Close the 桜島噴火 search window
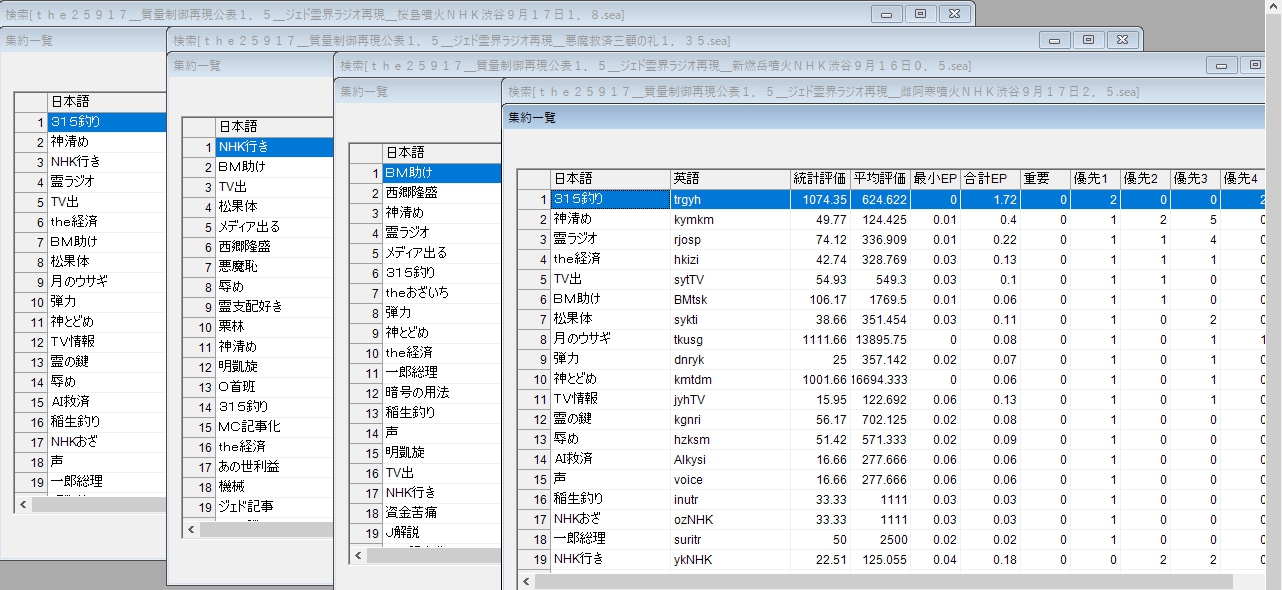This screenshot has width=1282, height=590. (954, 14)
